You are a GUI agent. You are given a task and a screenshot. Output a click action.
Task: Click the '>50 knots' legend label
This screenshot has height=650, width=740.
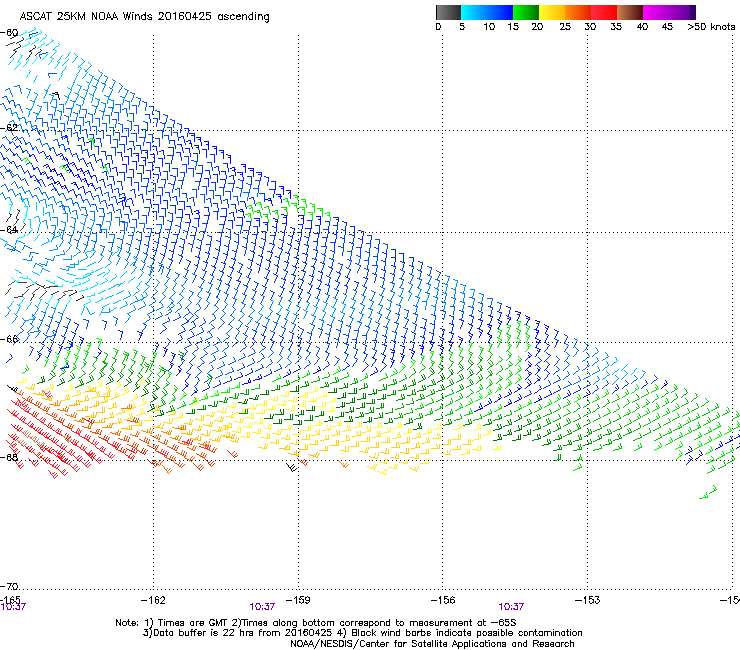[x=711, y=27]
